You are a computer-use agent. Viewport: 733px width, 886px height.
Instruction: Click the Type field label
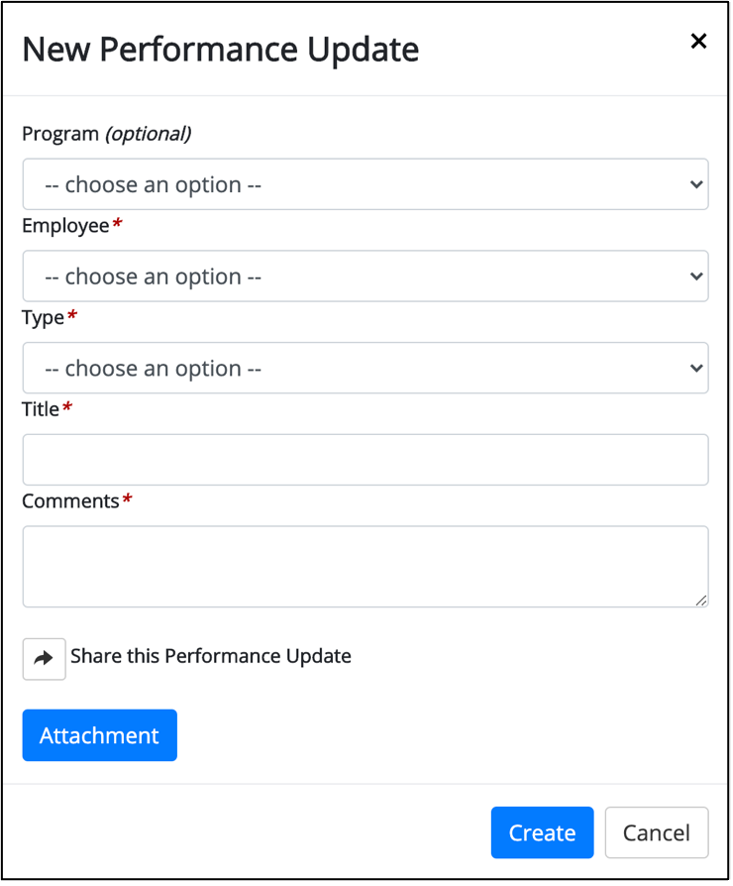click(43, 318)
